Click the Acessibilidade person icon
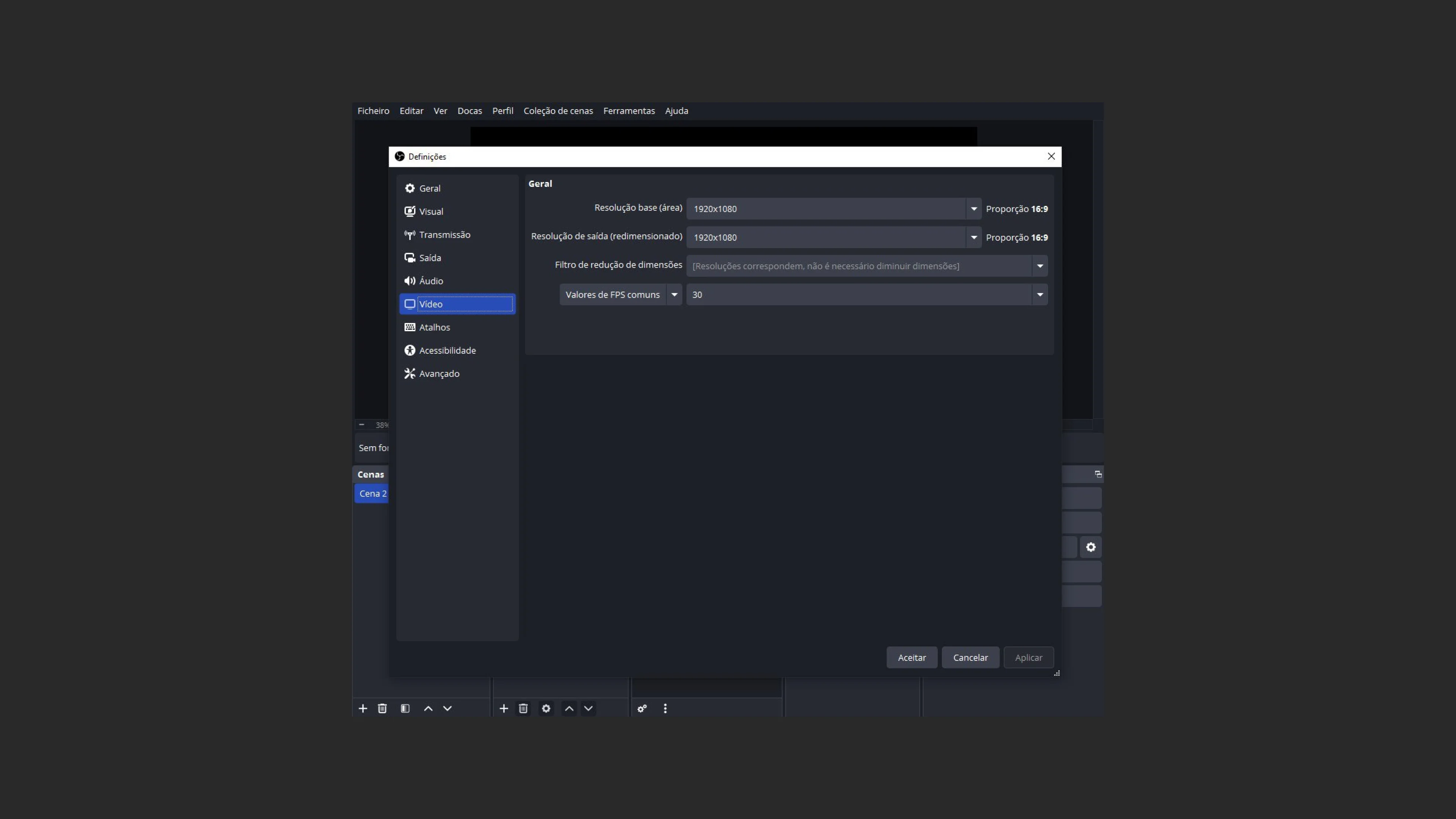The image size is (1456, 819). pos(410,350)
